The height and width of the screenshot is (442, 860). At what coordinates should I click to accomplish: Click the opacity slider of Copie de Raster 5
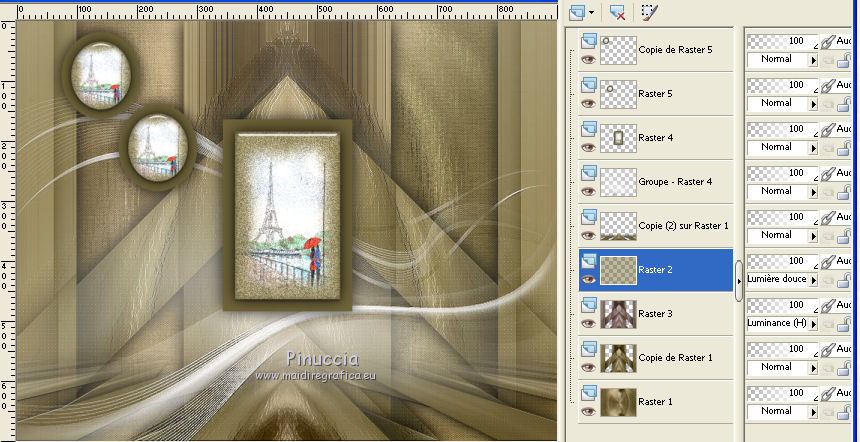point(782,41)
